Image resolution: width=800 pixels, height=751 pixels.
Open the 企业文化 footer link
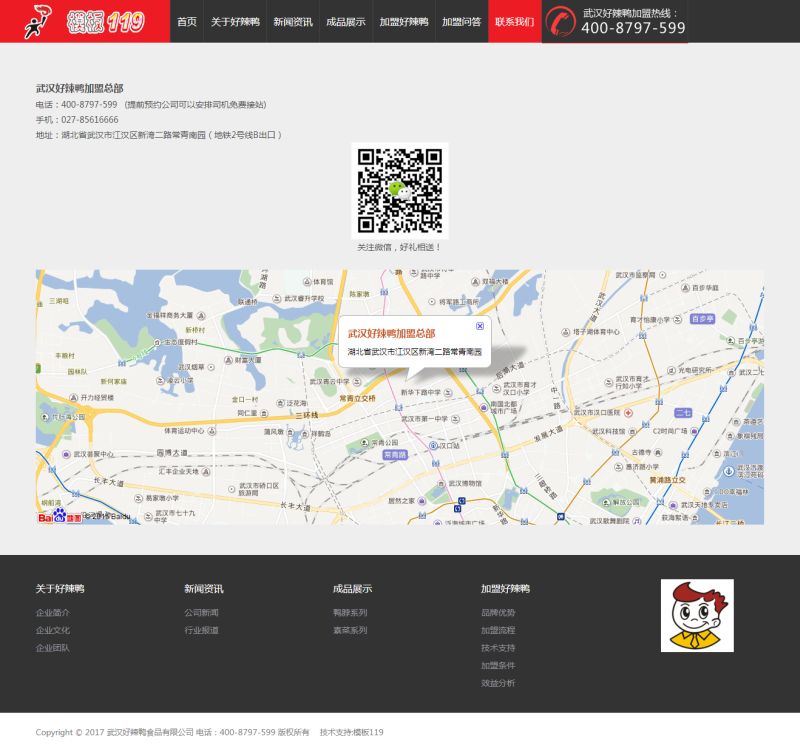[53, 630]
